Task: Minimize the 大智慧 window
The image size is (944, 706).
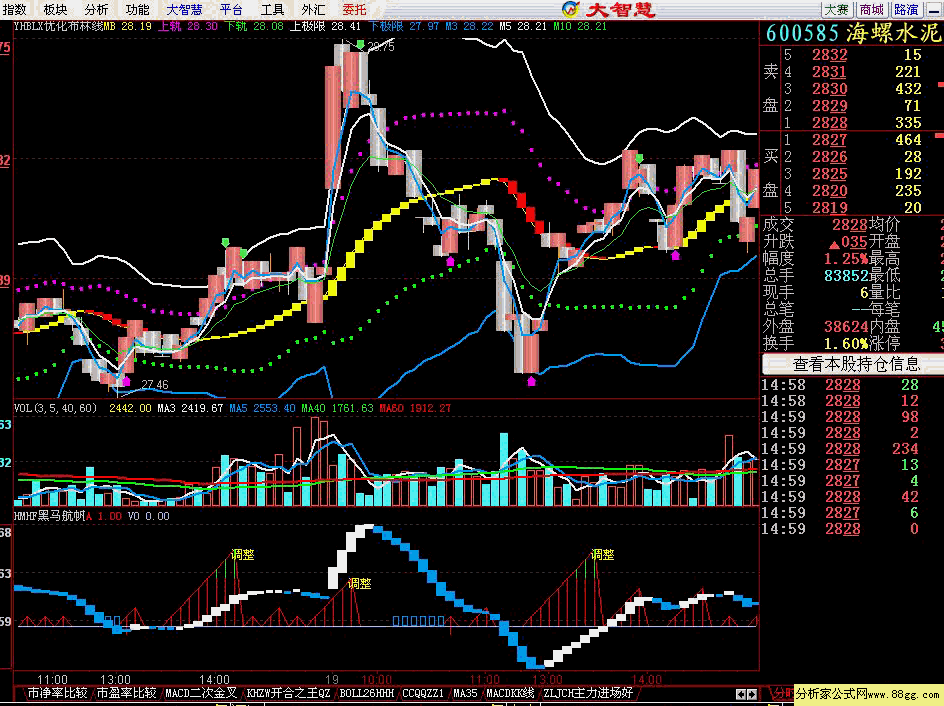Action: tap(934, 10)
